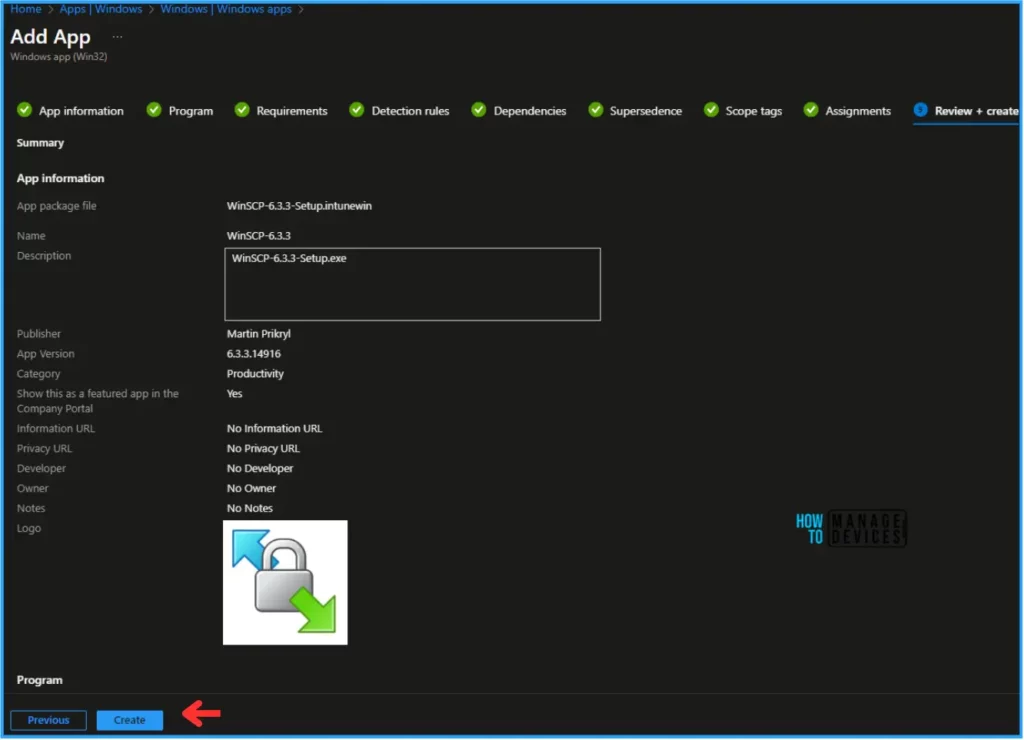Screen dimensions: 1024x740
Task: Select the Category value Productivity
Action: pos(255,374)
